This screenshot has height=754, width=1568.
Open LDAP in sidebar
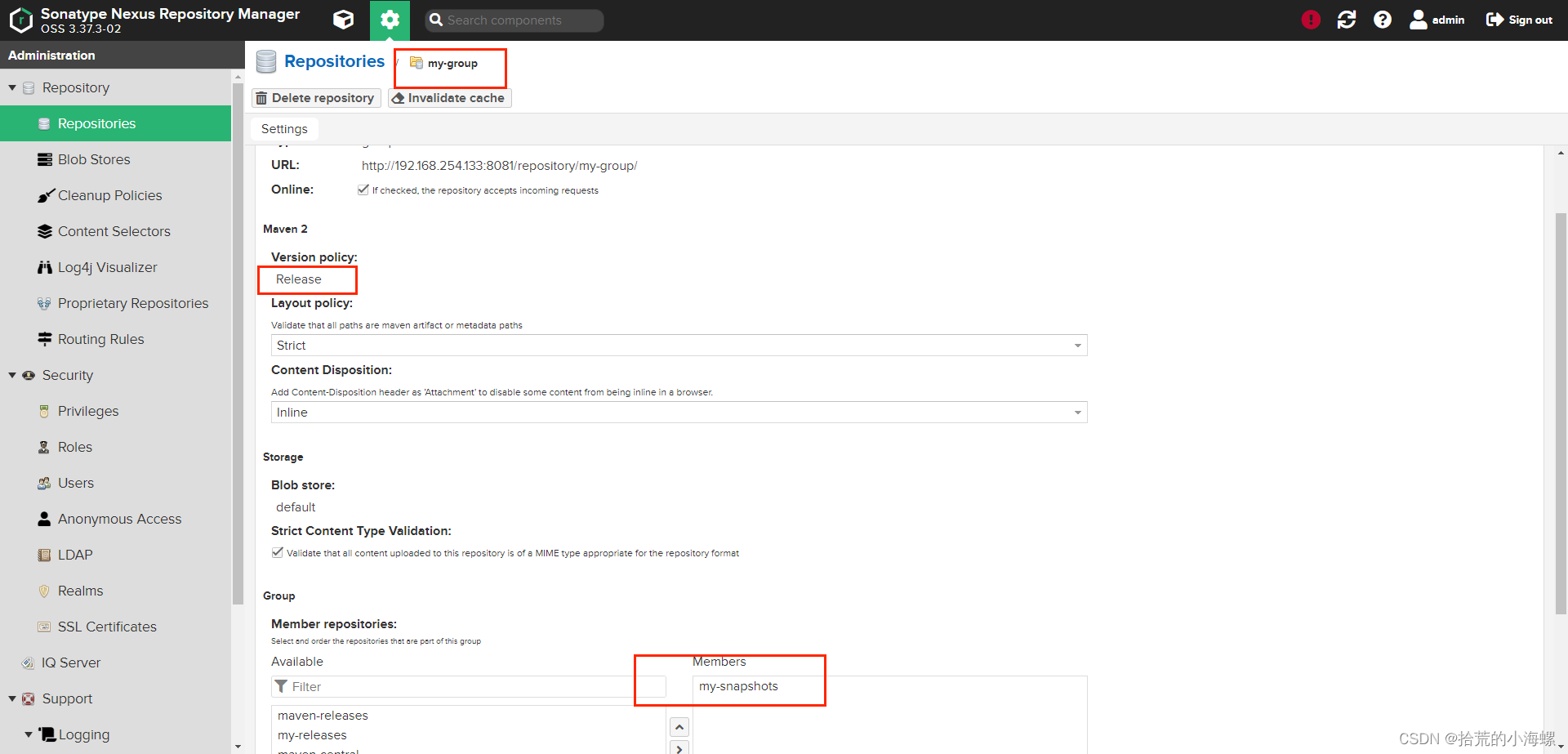[x=116, y=555]
